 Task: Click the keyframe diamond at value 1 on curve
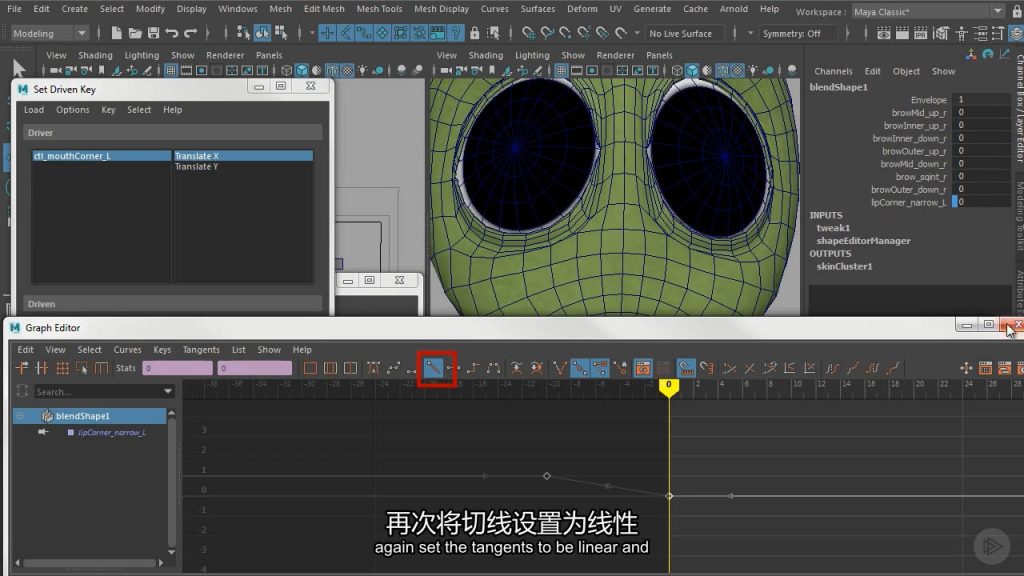click(547, 476)
